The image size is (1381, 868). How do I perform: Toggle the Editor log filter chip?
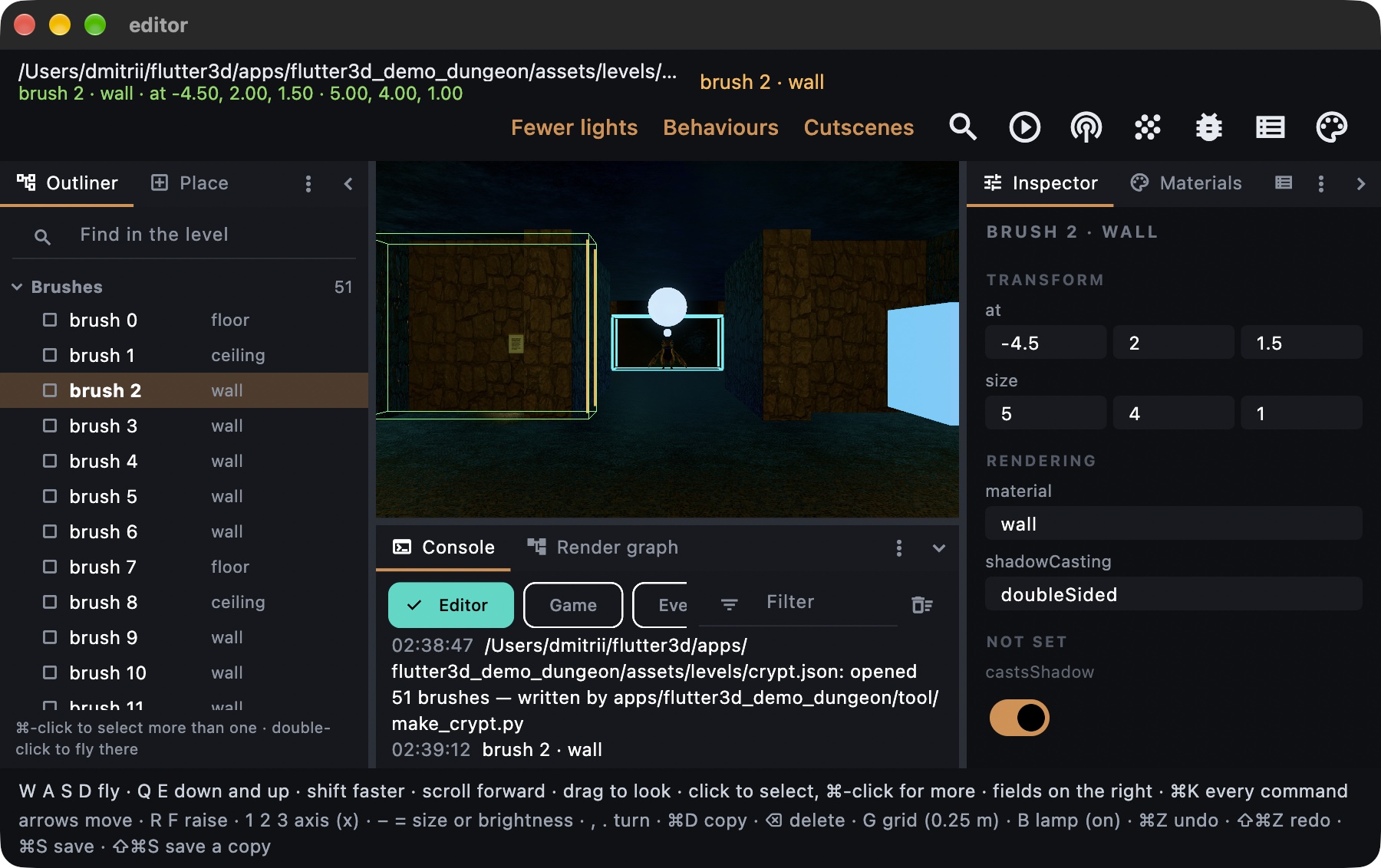450,605
